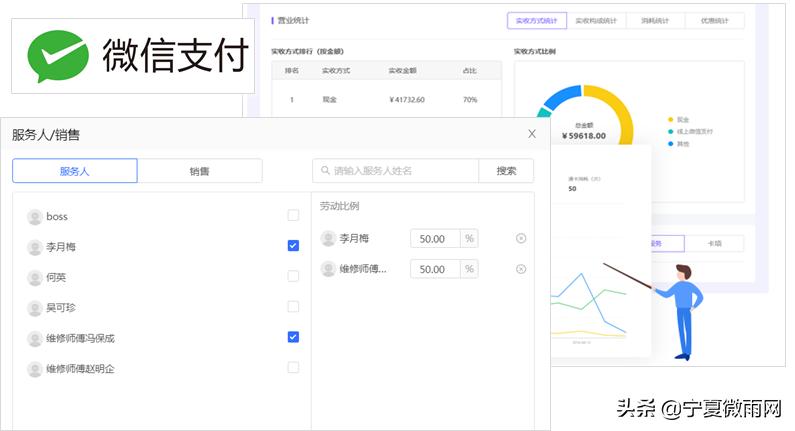Click 李月梅's 50.00 percentage field

[x=435, y=239]
